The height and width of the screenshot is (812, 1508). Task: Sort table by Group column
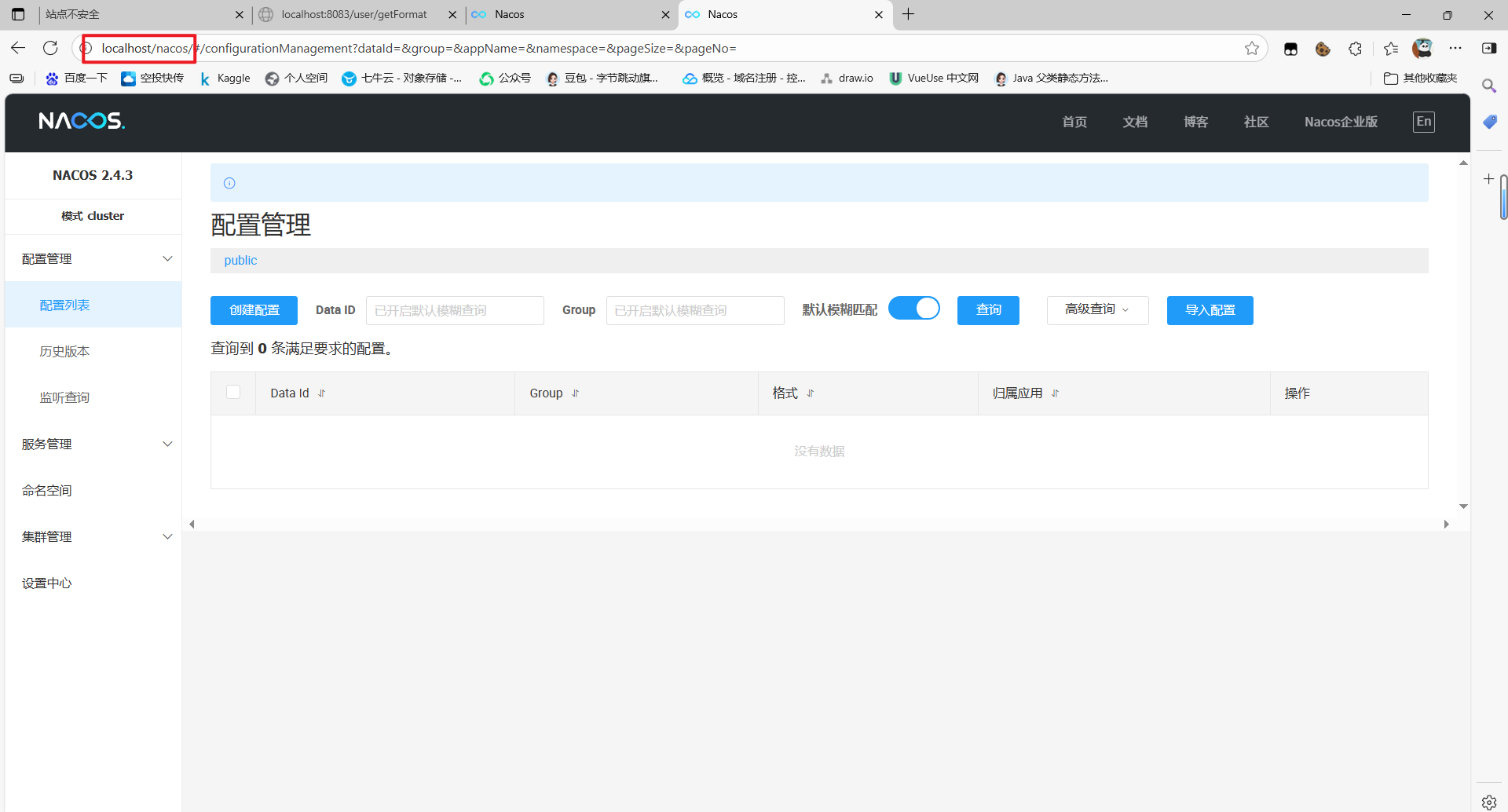pyautogui.click(x=575, y=393)
